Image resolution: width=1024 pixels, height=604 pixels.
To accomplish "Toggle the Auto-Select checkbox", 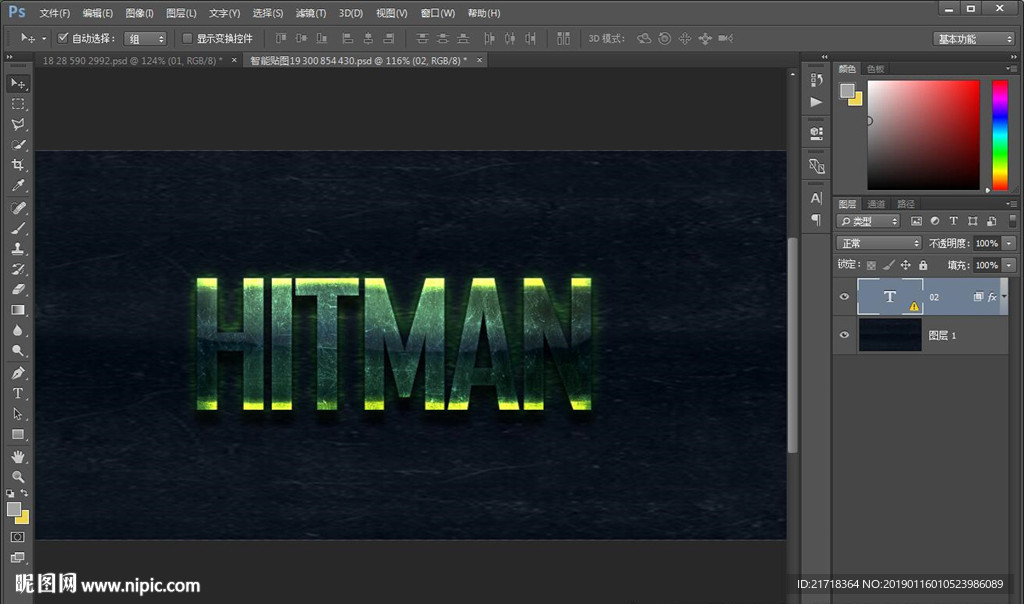I will 63,38.
